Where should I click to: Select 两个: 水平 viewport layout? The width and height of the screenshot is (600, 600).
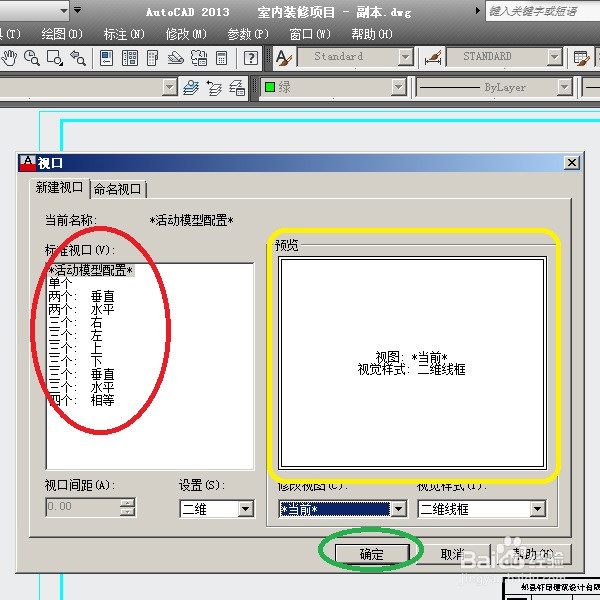82,309
